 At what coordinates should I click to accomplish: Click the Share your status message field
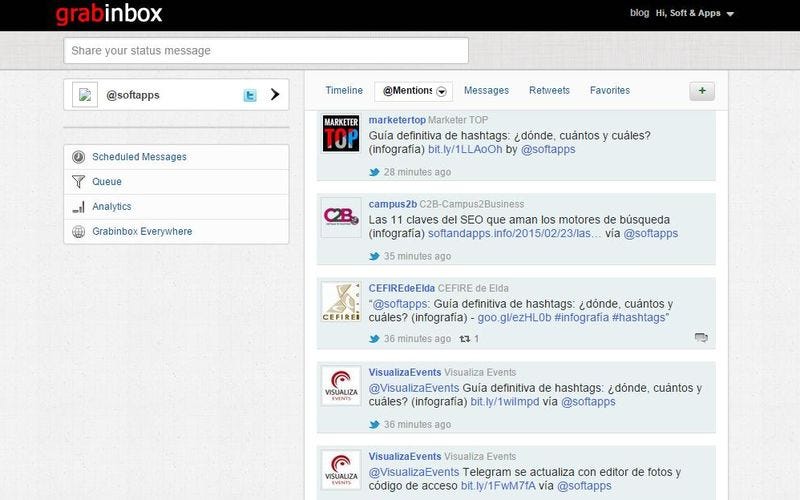266,51
